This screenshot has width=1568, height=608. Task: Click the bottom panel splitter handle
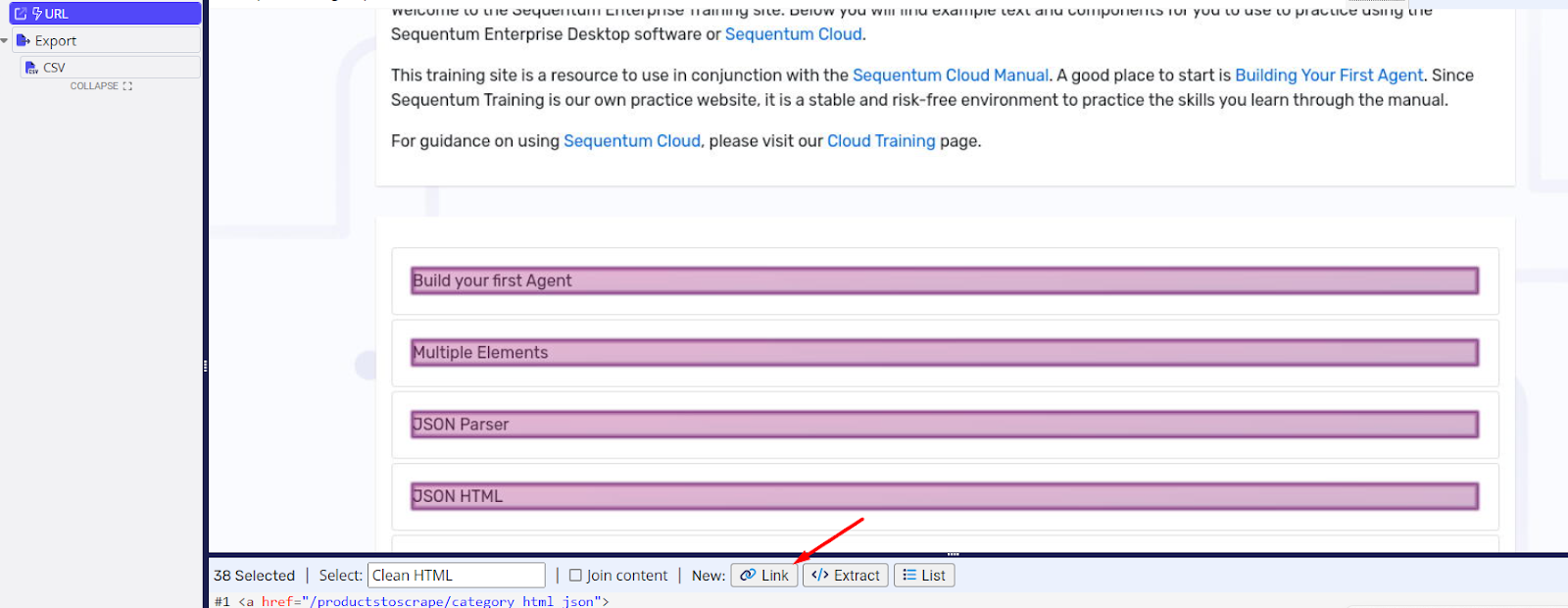click(x=953, y=554)
